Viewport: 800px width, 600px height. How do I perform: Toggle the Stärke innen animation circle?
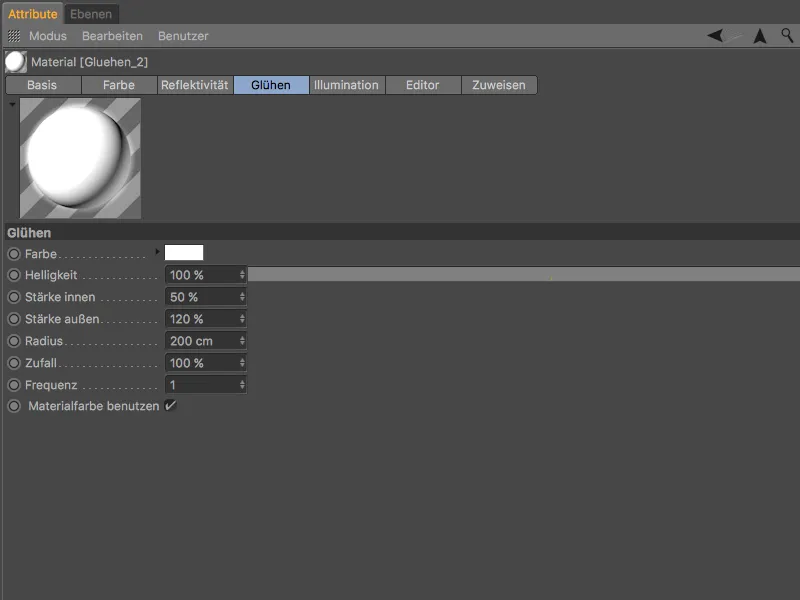[14, 297]
